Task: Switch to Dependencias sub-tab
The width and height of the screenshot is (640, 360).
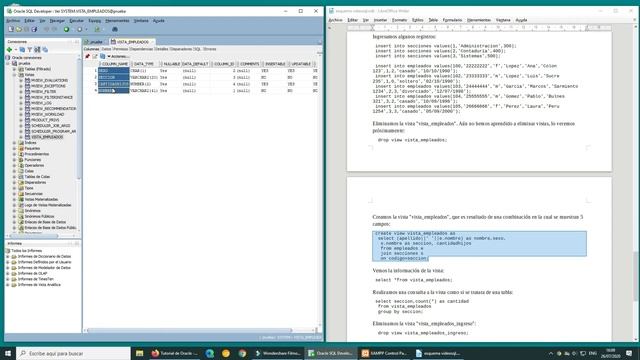Action: coord(141,49)
